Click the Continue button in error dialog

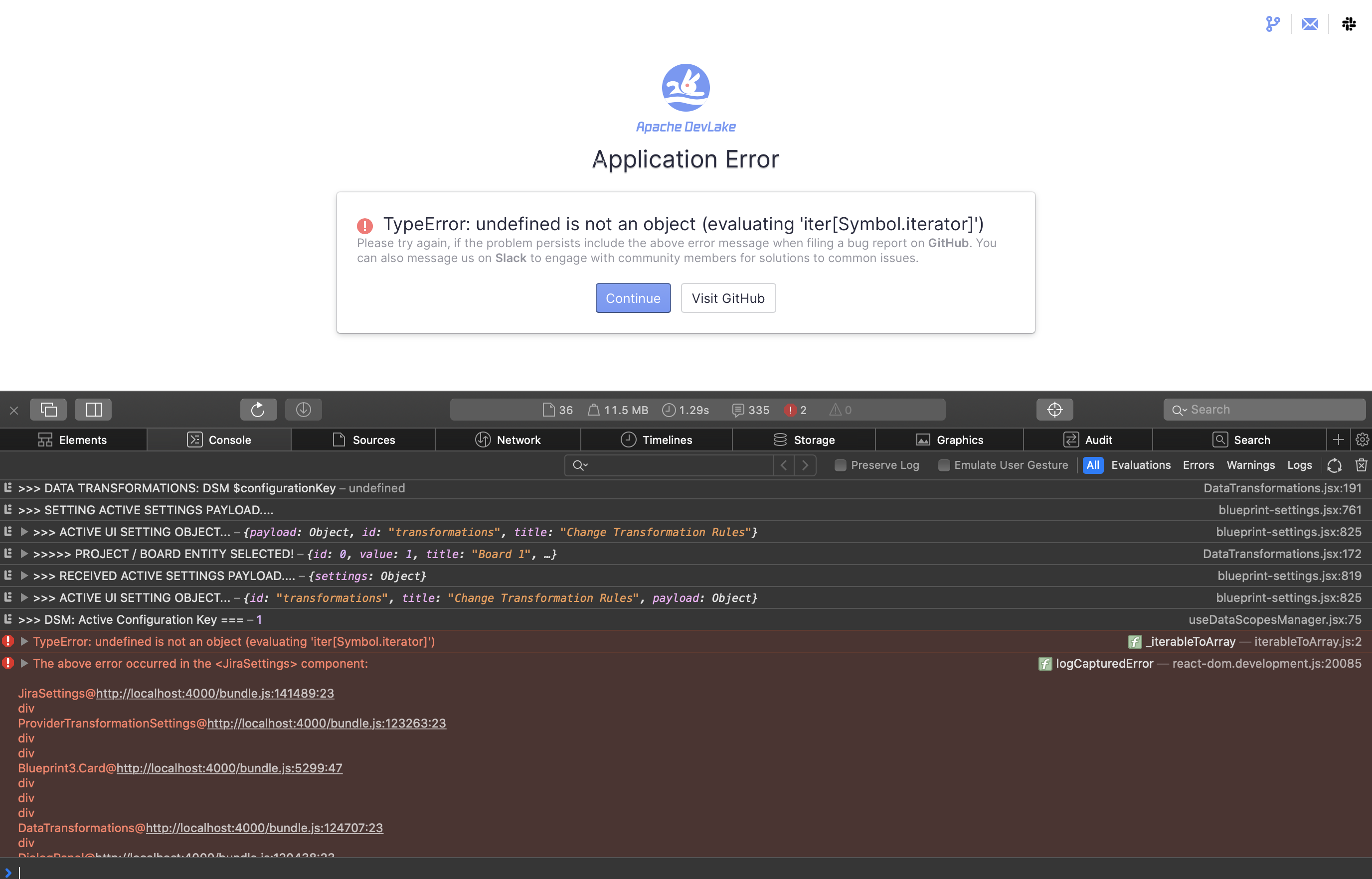click(633, 298)
